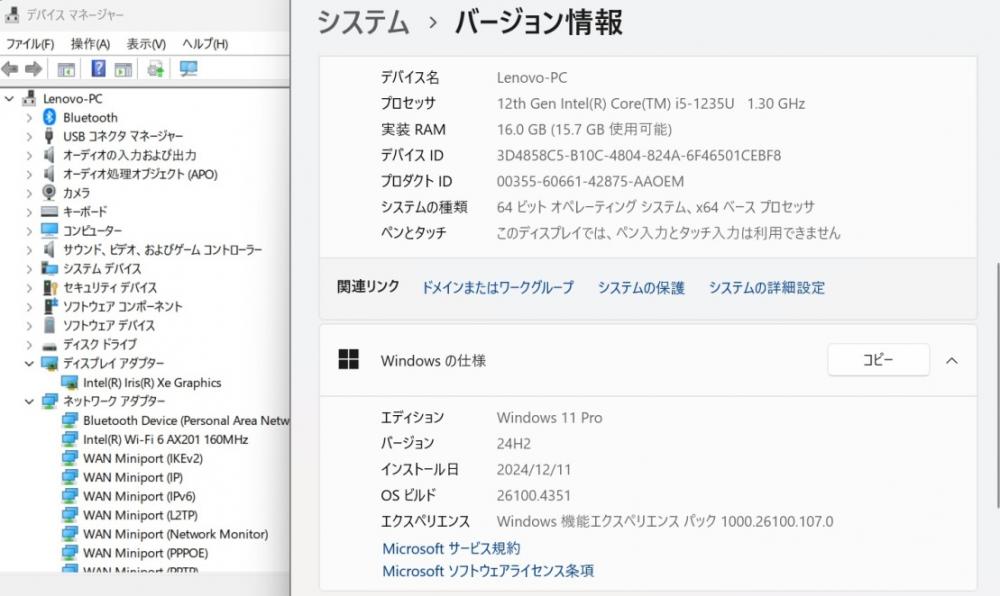Click the blue monitor scan-hardware toolbar icon
The image size is (1000, 596).
[188, 69]
